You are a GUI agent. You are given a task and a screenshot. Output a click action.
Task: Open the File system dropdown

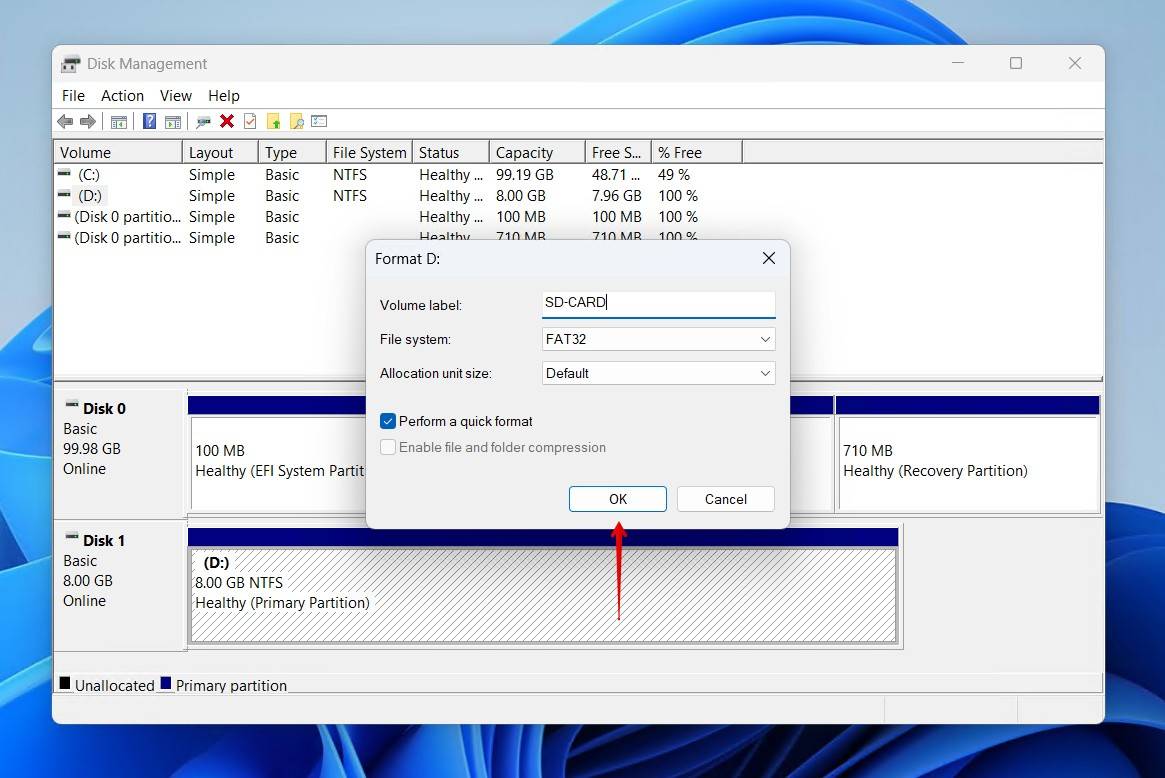[x=658, y=339]
